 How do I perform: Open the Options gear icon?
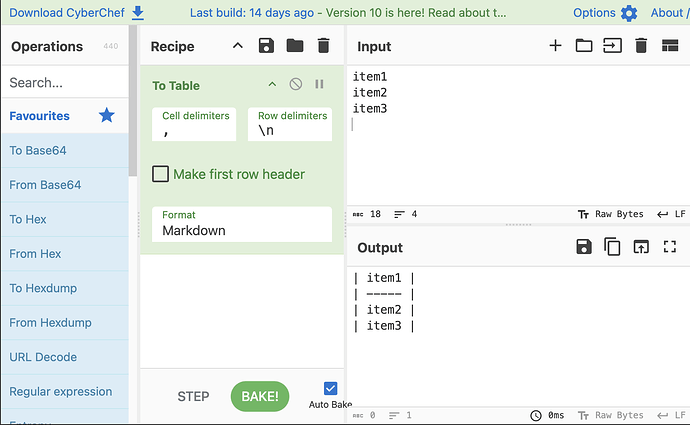point(629,13)
